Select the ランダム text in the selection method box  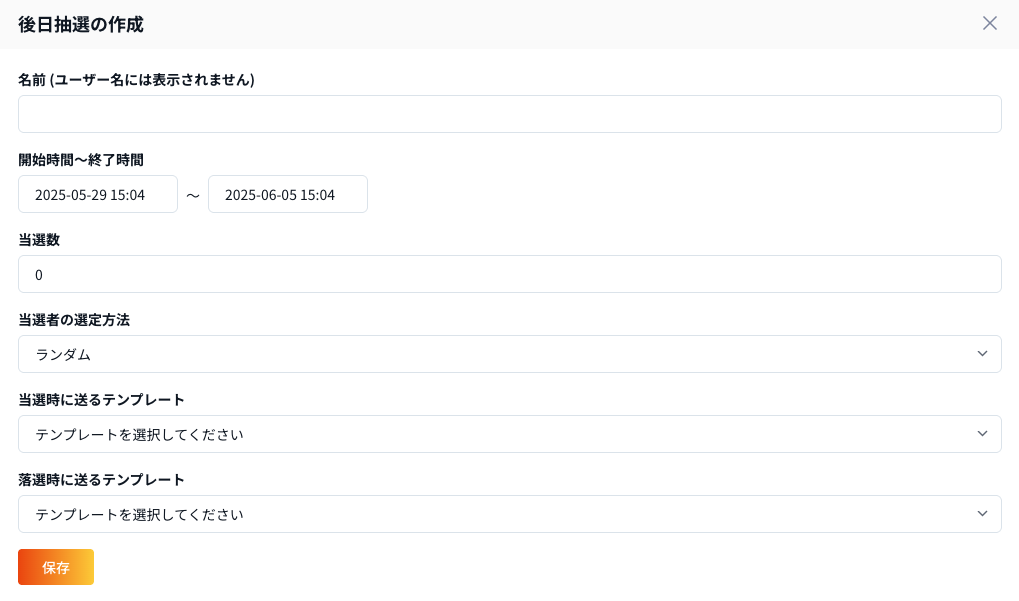[x=63, y=354]
